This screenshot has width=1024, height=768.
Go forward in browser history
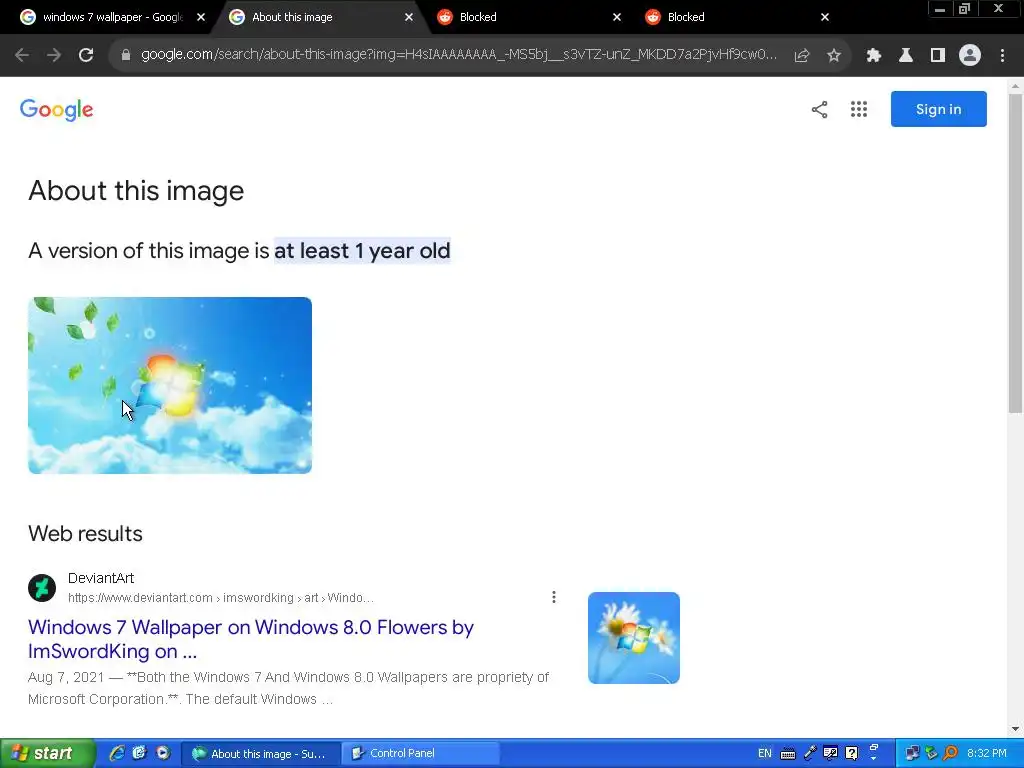(x=54, y=56)
